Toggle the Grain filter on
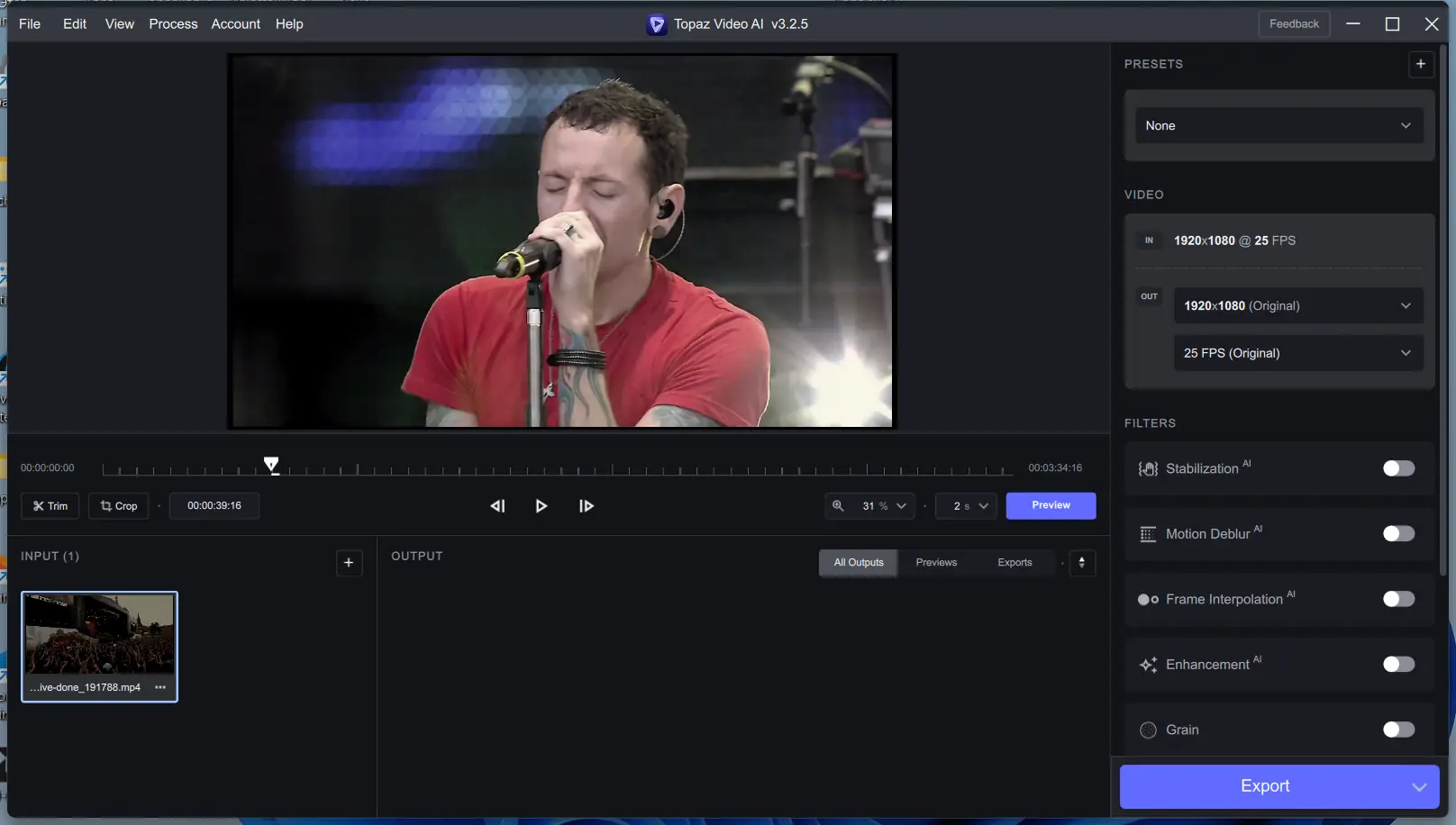Image resolution: width=1456 pixels, height=825 pixels. click(x=1398, y=730)
